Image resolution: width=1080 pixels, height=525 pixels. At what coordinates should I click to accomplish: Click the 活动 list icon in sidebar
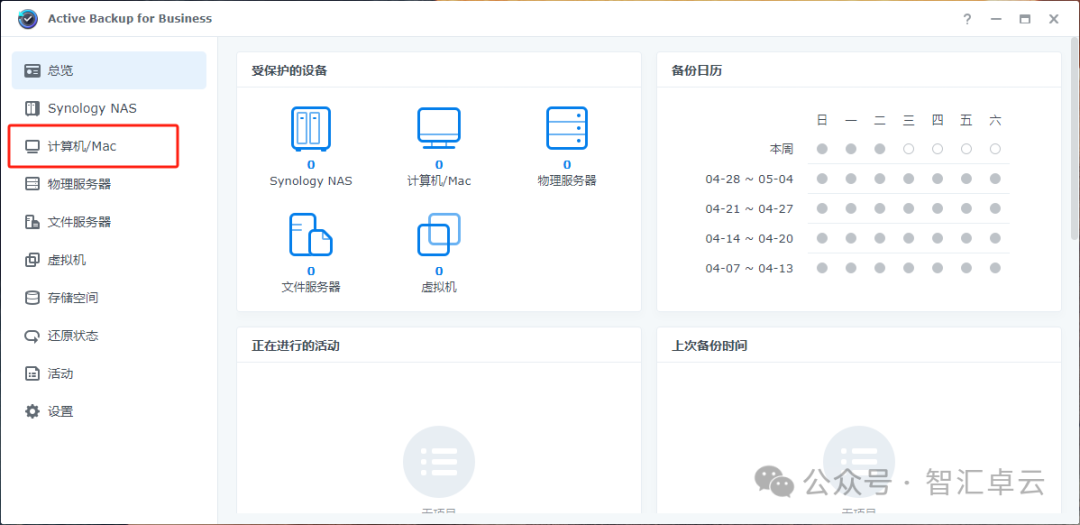(x=32, y=373)
